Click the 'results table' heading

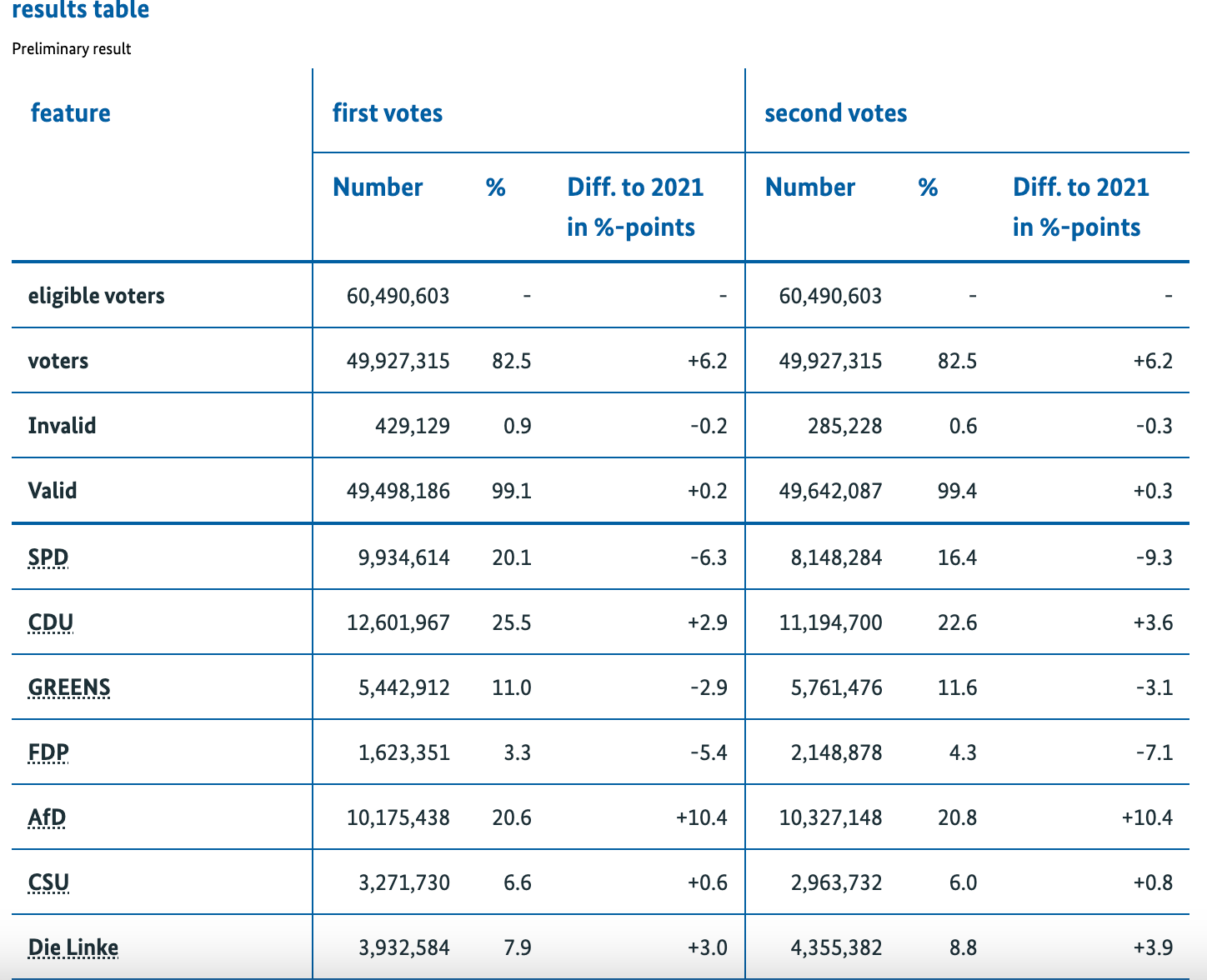(81, 10)
